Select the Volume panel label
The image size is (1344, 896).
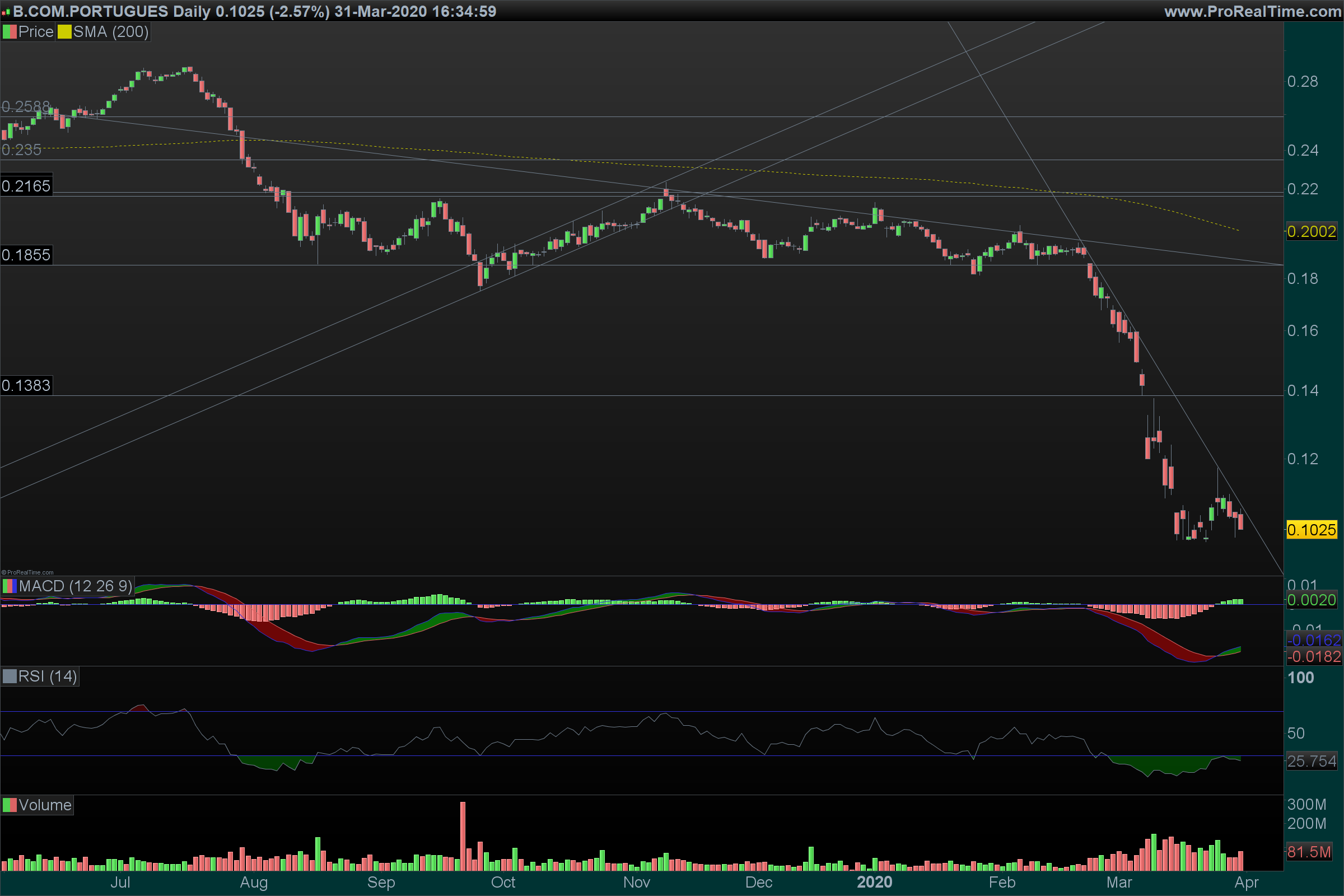pyautogui.click(x=45, y=805)
